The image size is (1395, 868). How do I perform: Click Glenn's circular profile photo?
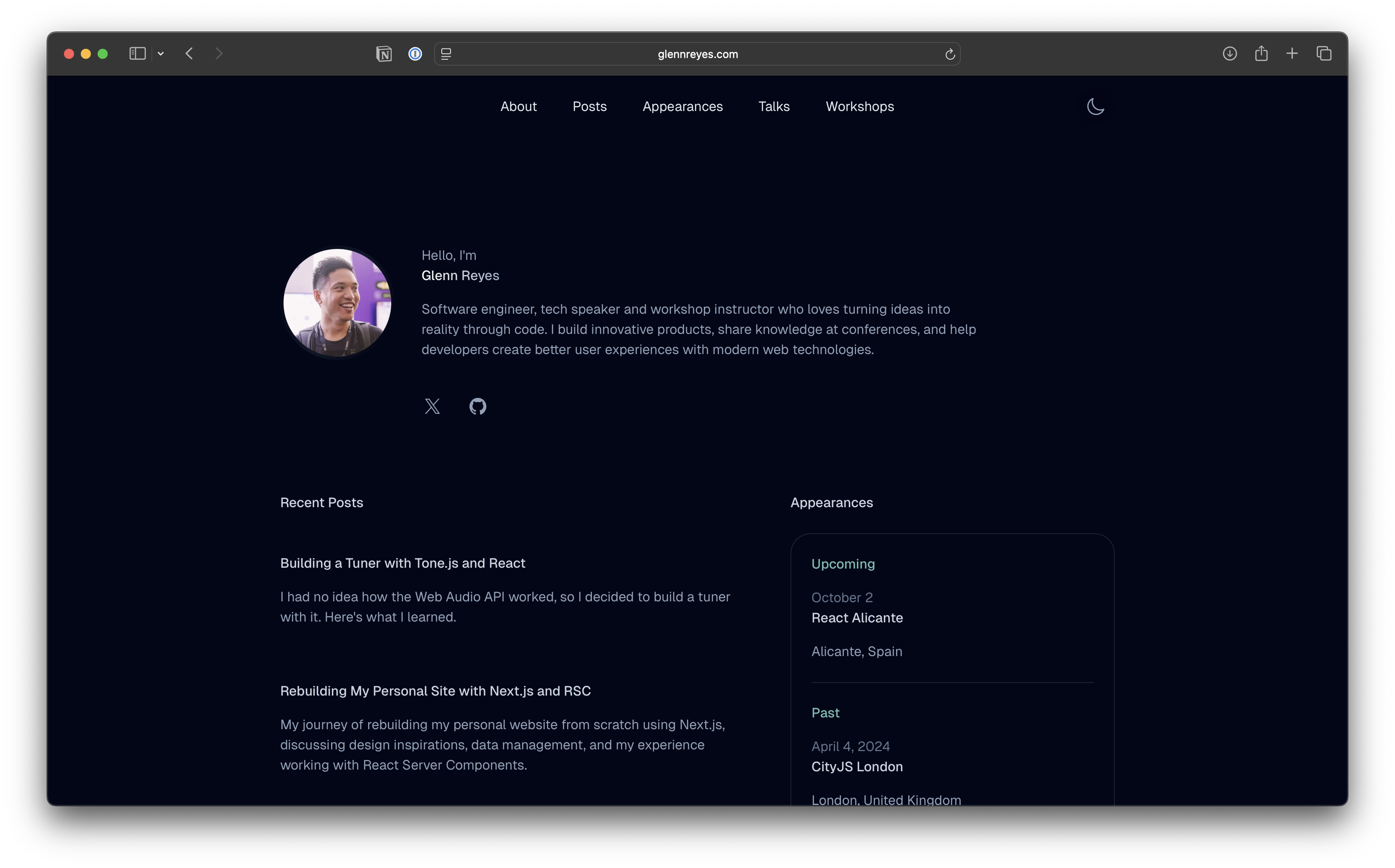point(338,302)
